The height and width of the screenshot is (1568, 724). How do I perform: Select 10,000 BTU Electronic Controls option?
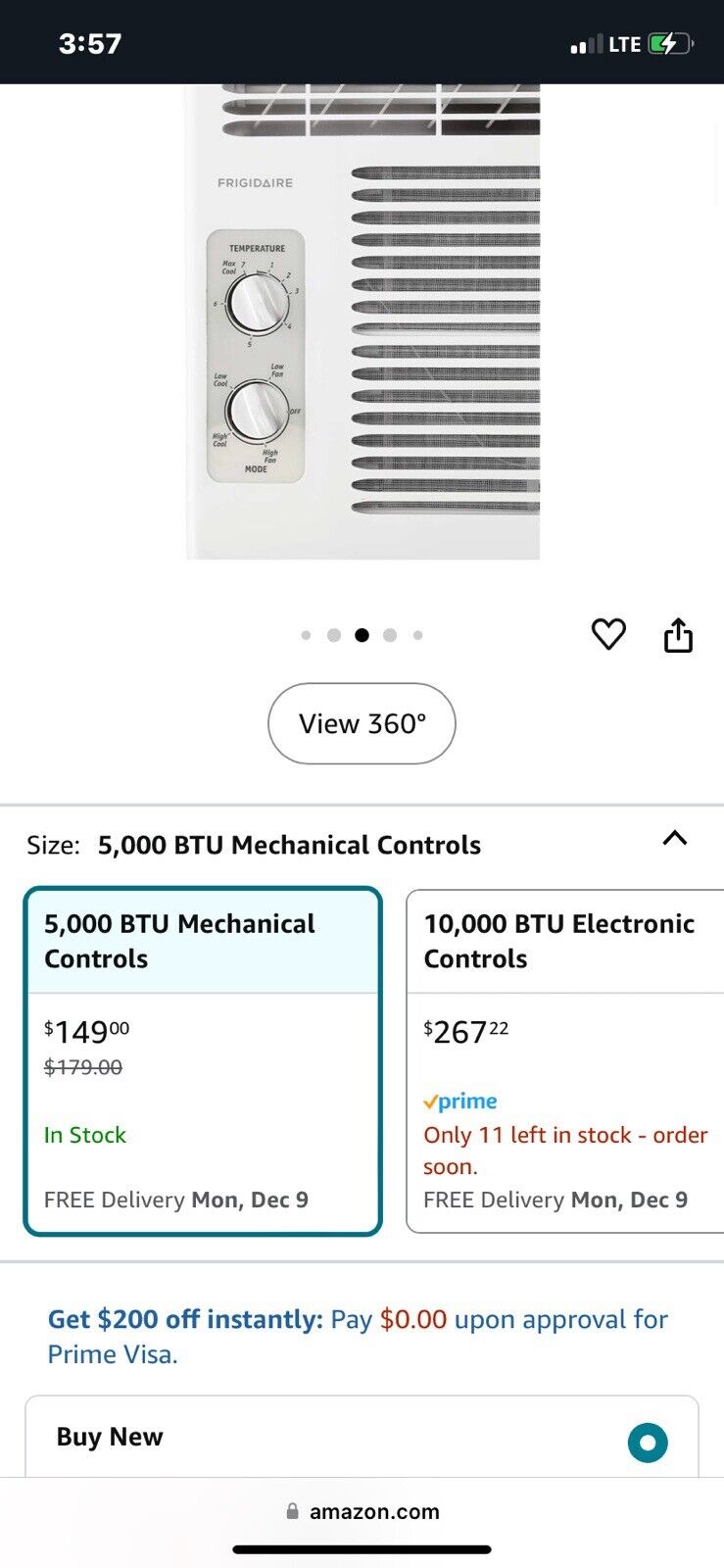tap(565, 1060)
